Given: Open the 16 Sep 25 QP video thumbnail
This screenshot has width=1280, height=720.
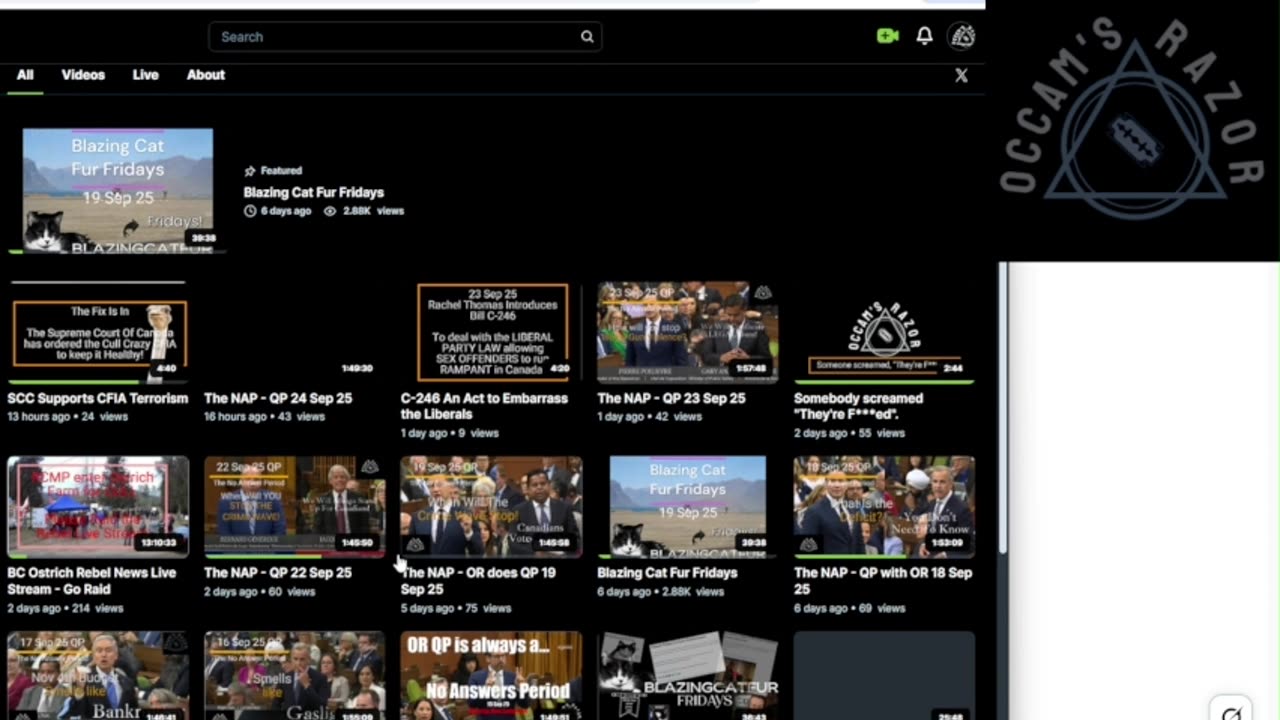Looking at the screenshot, I should 295,675.
